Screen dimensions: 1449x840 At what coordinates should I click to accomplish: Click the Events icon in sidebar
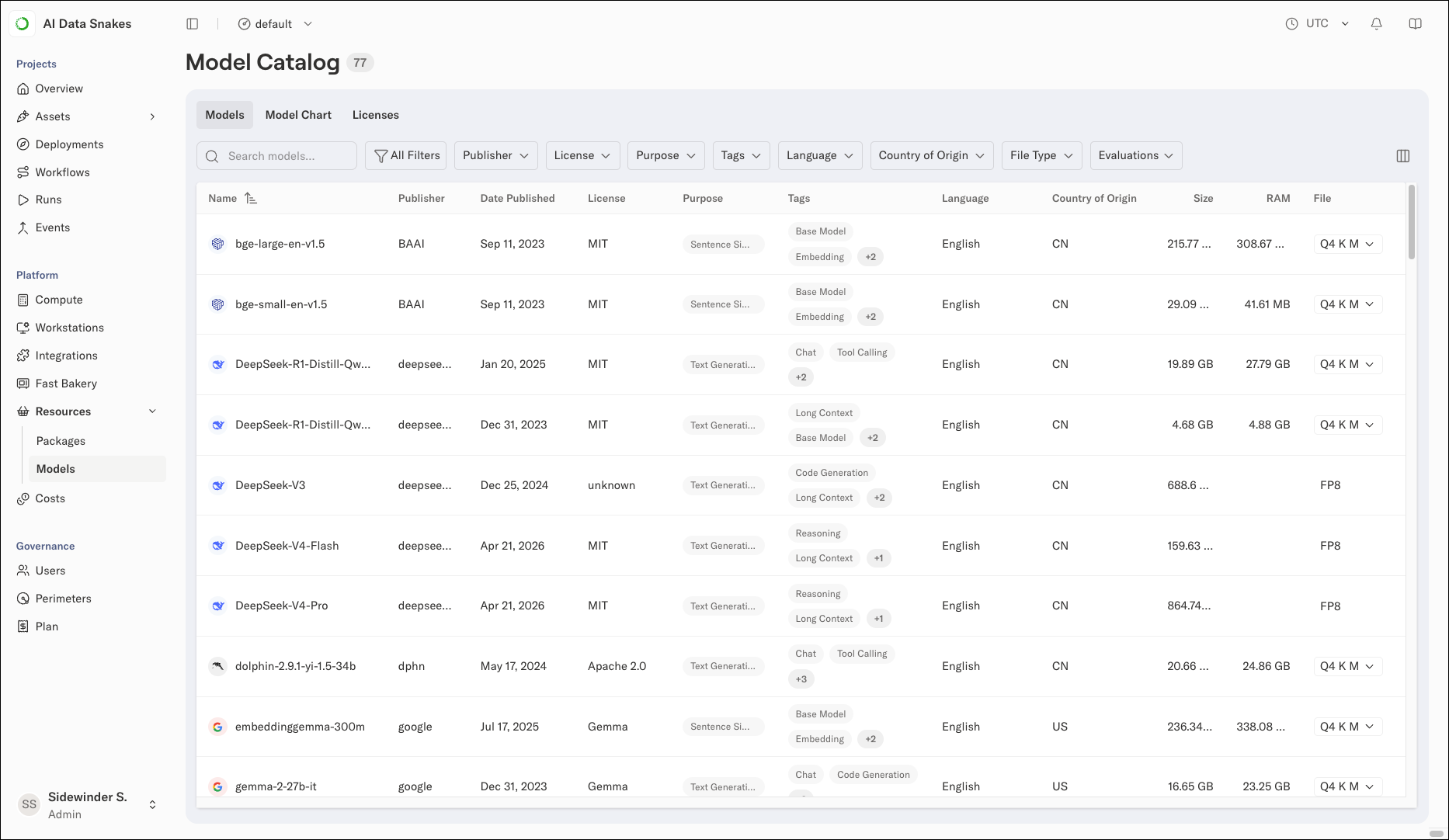23,227
